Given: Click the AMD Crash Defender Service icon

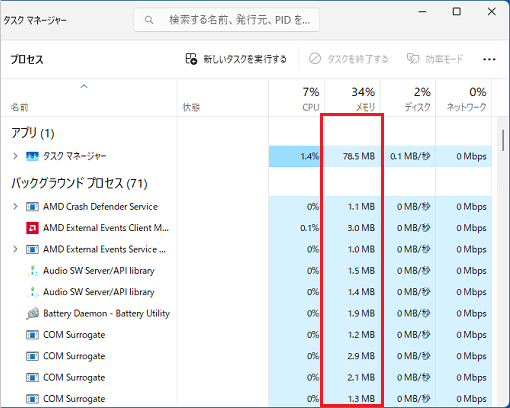Looking at the screenshot, I should click(32, 207).
